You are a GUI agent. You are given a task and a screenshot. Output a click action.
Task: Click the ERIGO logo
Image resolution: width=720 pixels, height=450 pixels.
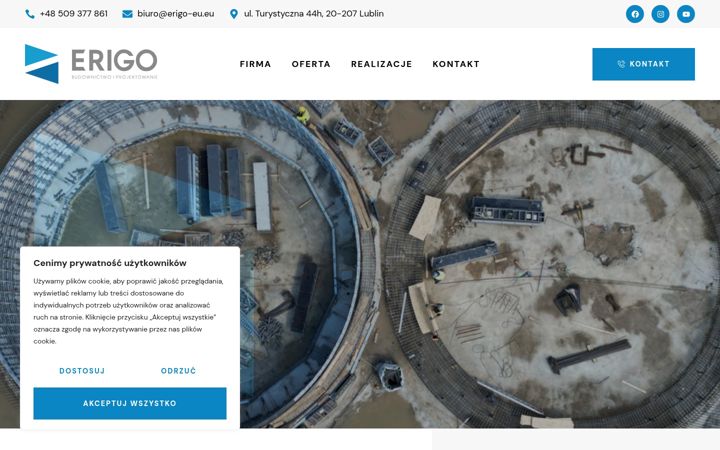pos(91,64)
